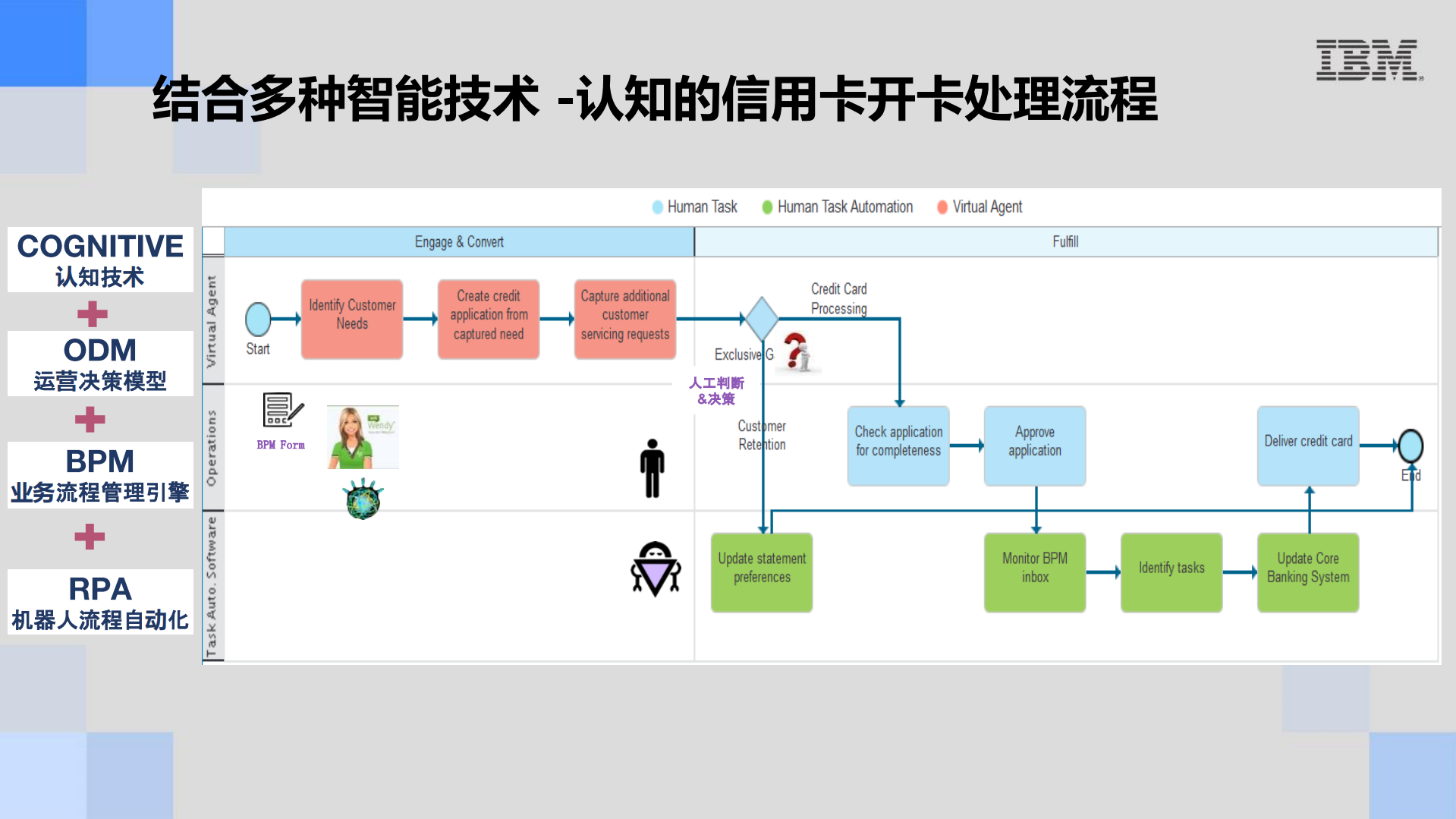Click the red Virtual Agent legend dot
The height and width of the screenshot is (819, 1456).
point(941,206)
